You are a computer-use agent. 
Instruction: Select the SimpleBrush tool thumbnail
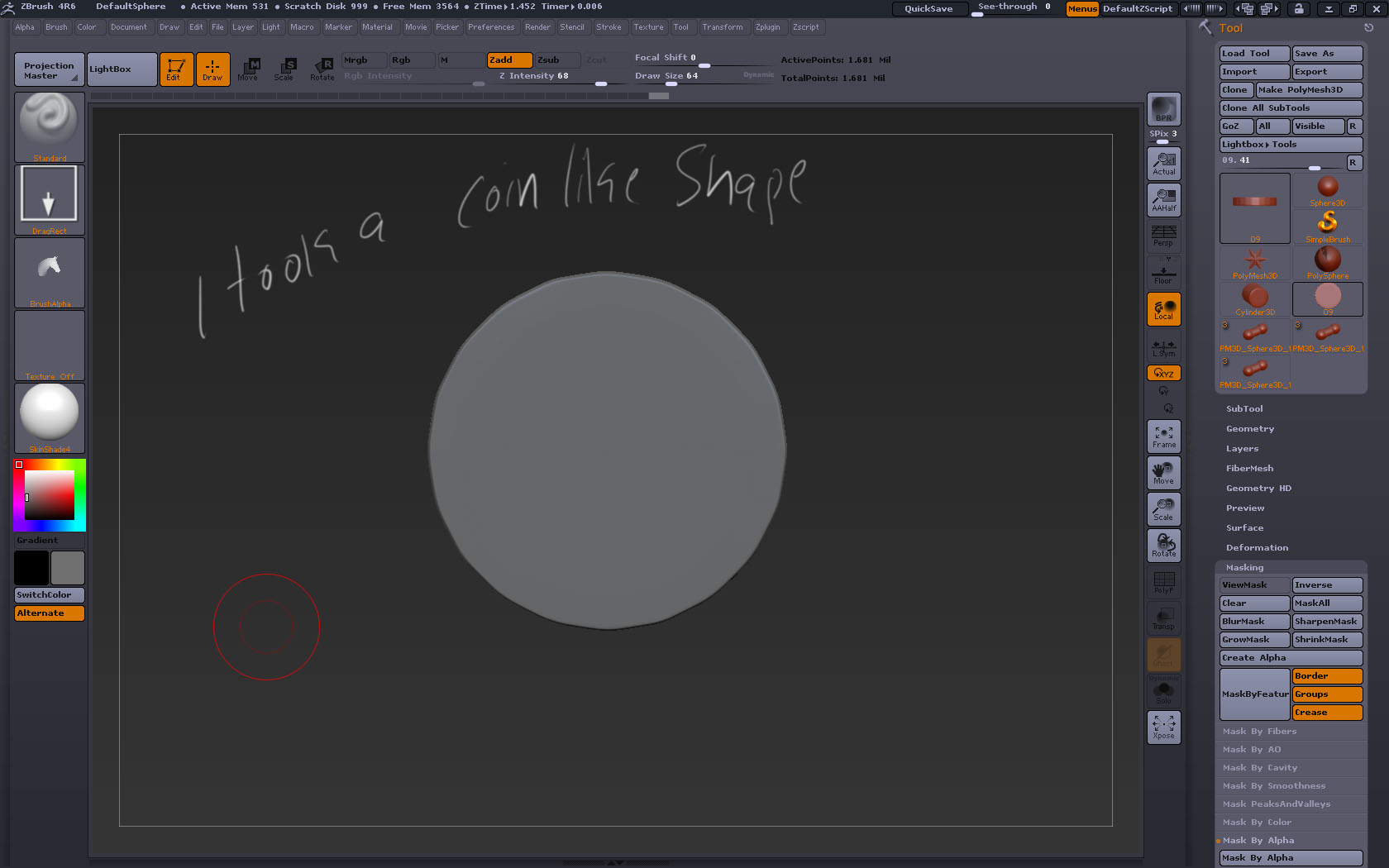click(x=1328, y=227)
